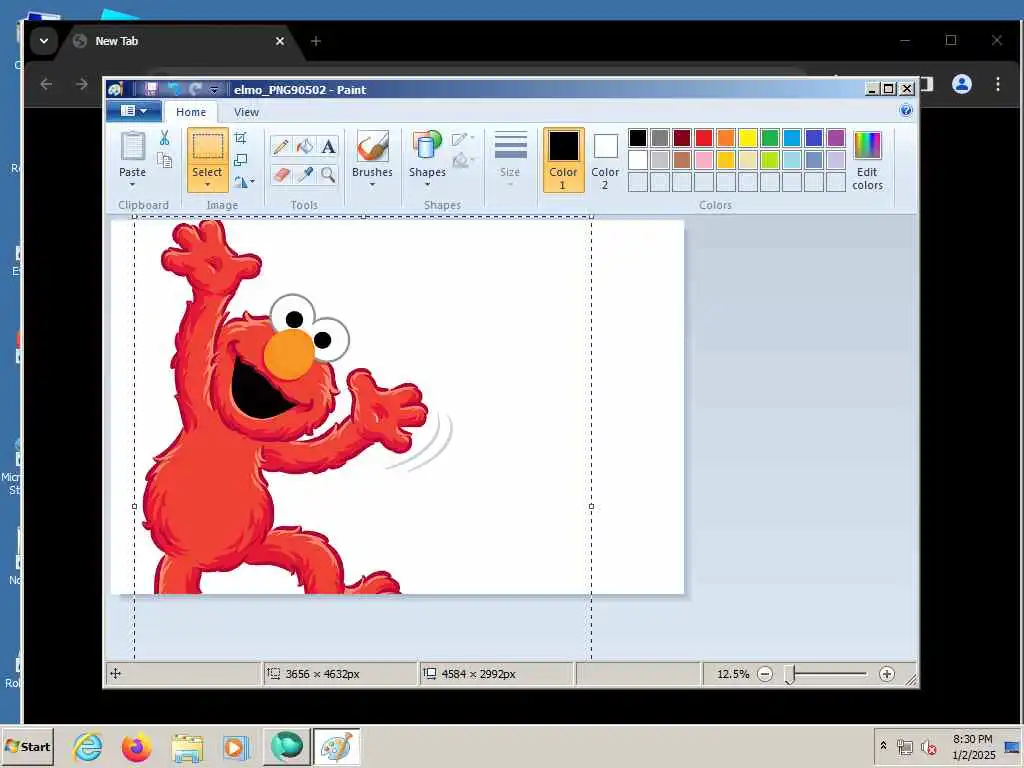Click the muted volume tray icon

[x=928, y=747]
